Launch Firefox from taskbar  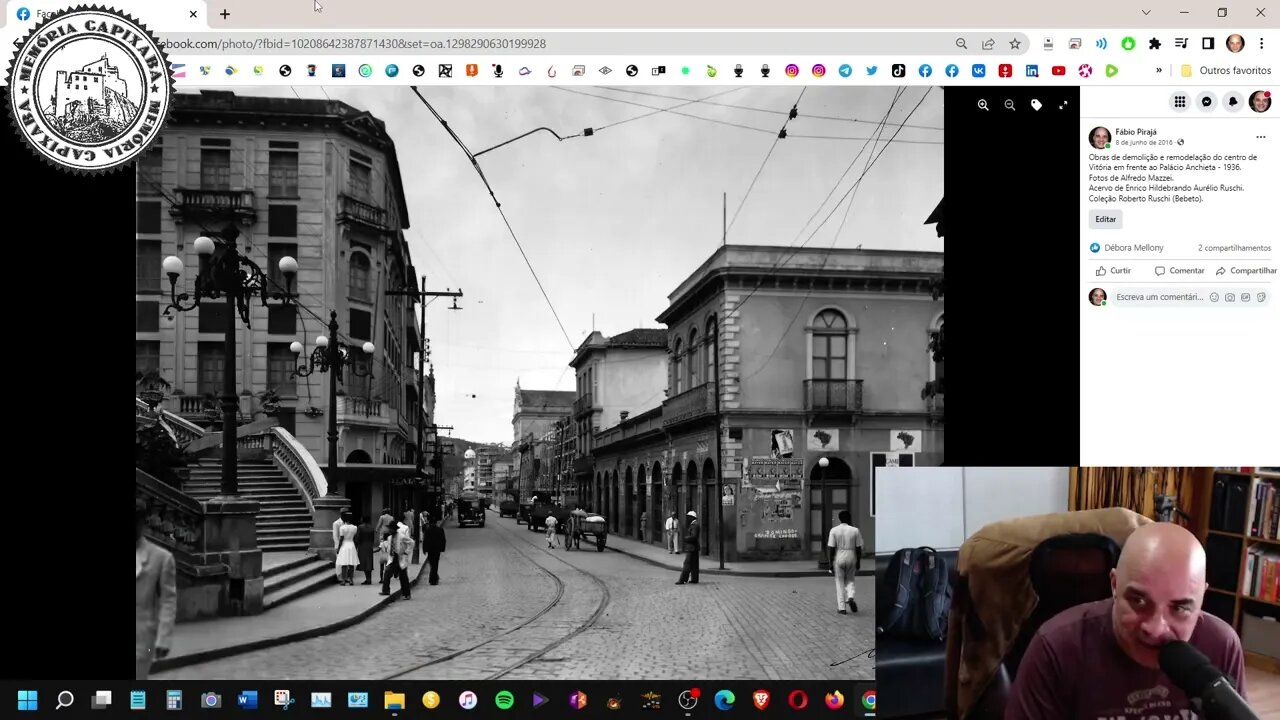click(x=834, y=700)
